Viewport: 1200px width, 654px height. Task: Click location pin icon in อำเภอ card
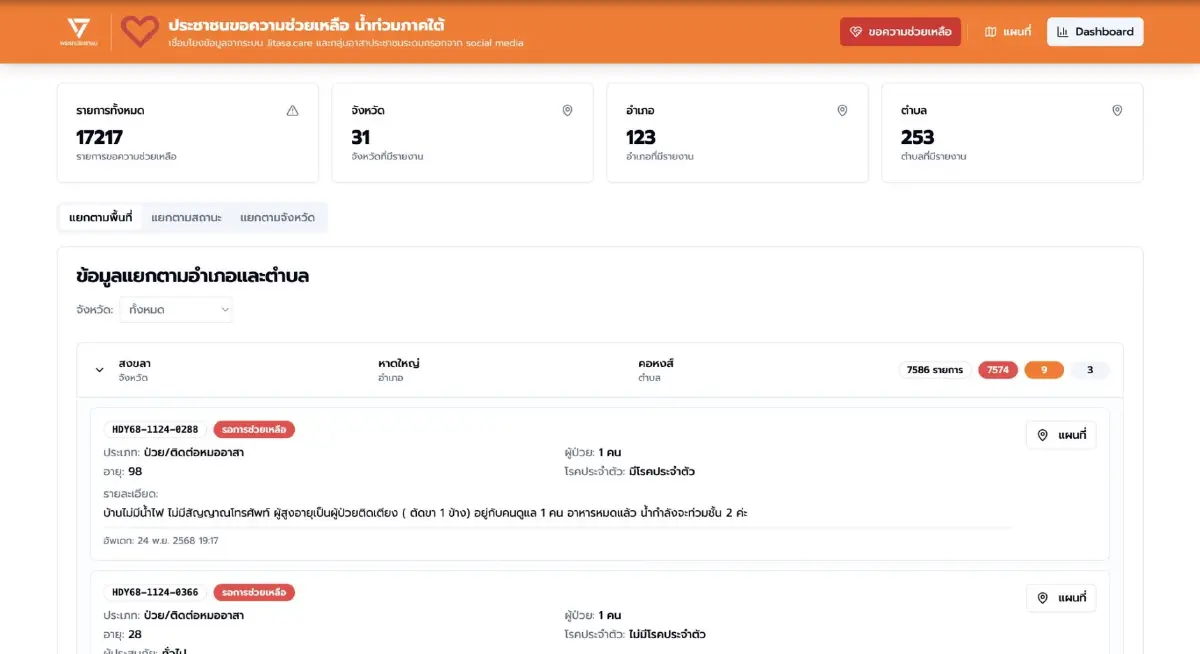[842, 111]
